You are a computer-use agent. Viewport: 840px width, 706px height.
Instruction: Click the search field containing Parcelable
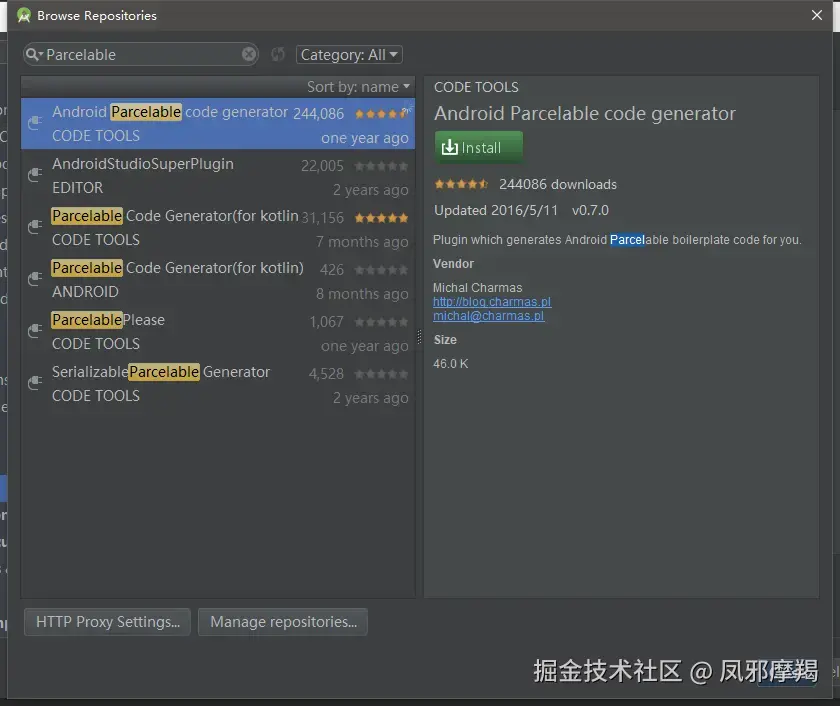141,55
